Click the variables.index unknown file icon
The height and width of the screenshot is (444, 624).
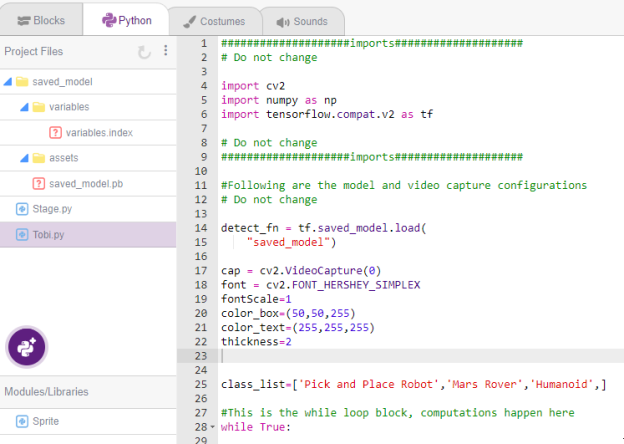pos(55,132)
